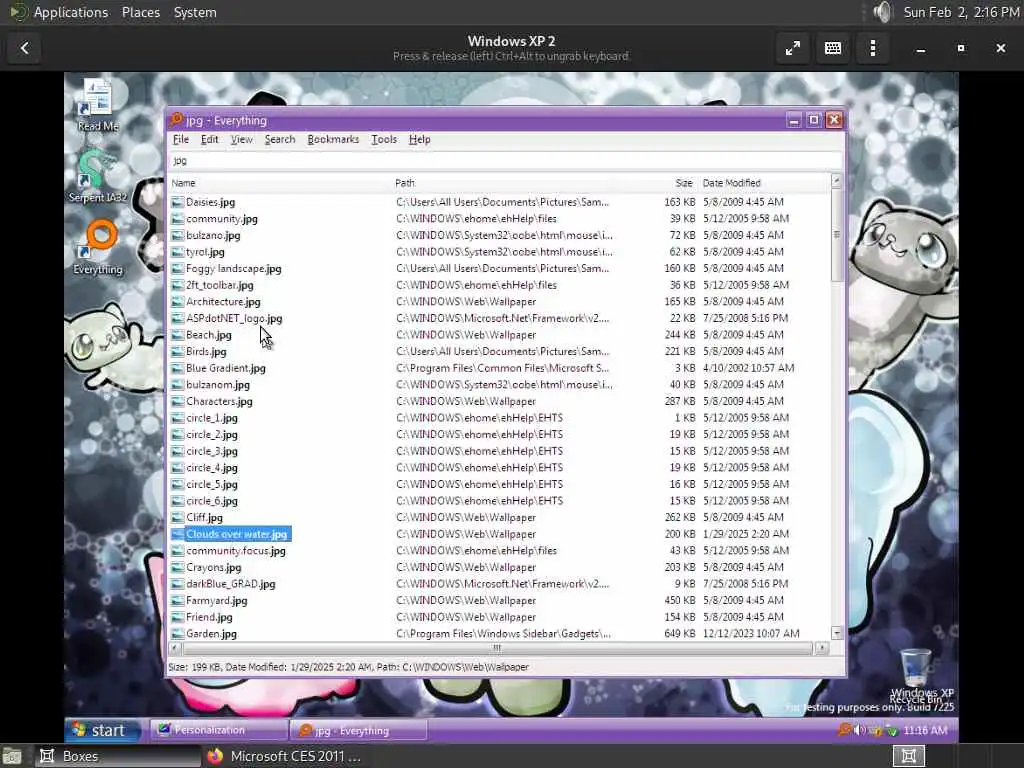Screen dimensions: 1024x768
Task: Select circle_3.jpg file name
Action: 212,451
